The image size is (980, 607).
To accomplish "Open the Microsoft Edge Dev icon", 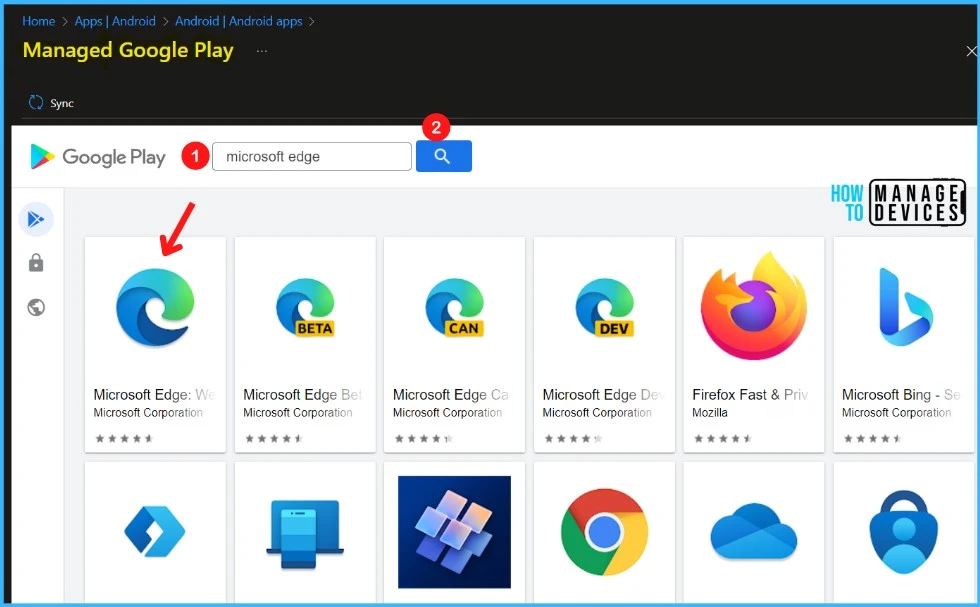I will click(x=604, y=308).
